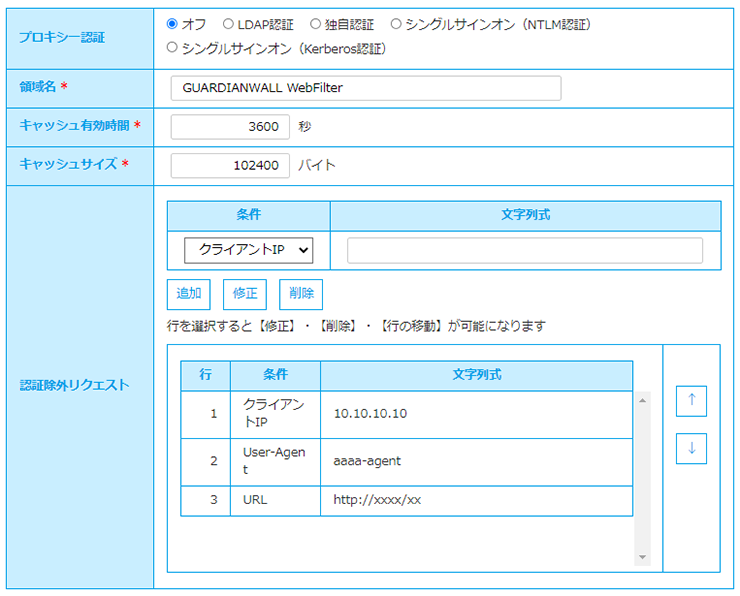Screen dimensions: 740x596
Task: Click the move row down arrow button
Action: pos(691,449)
